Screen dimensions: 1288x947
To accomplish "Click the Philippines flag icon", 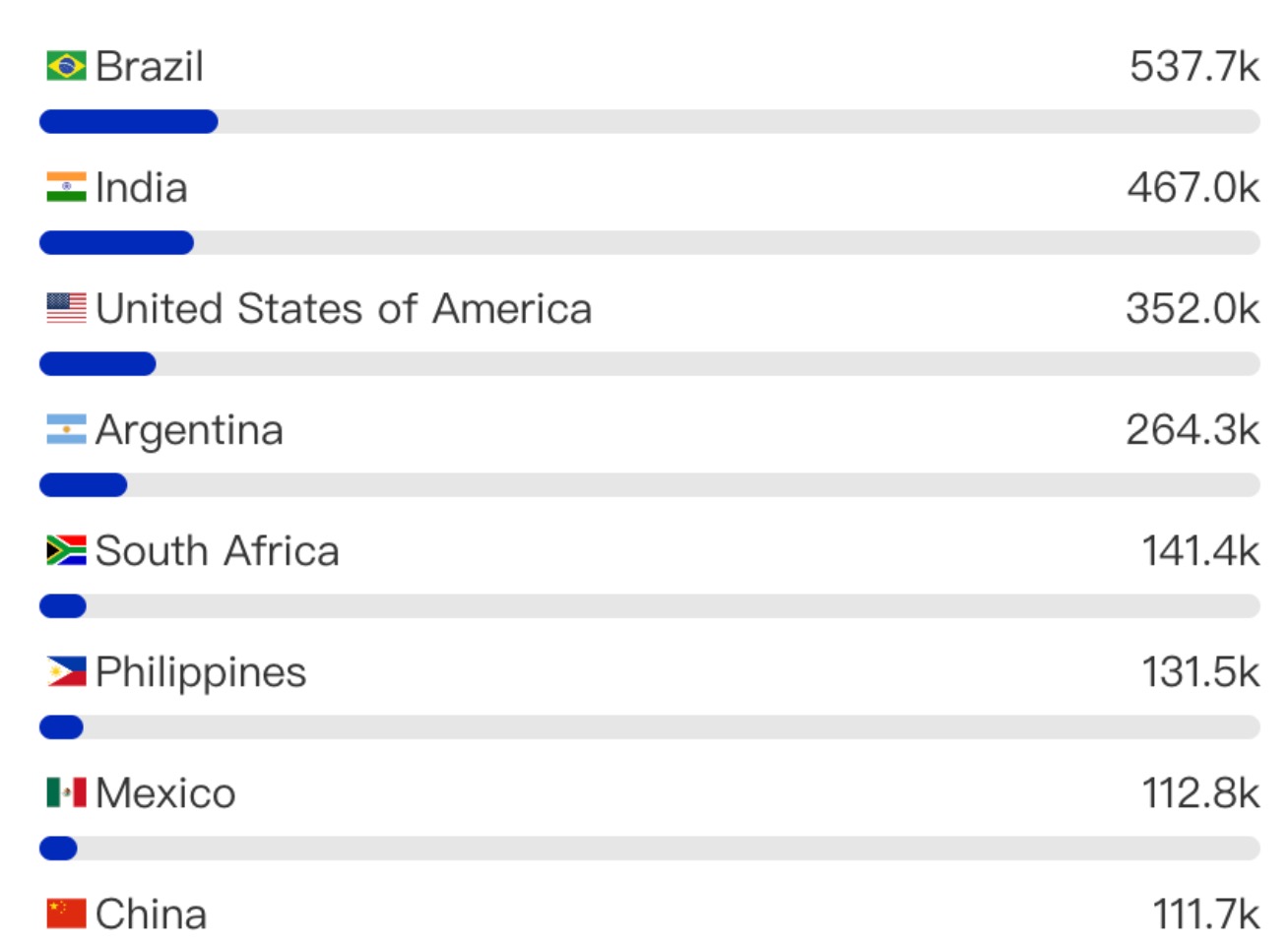I will click(66, 671).
